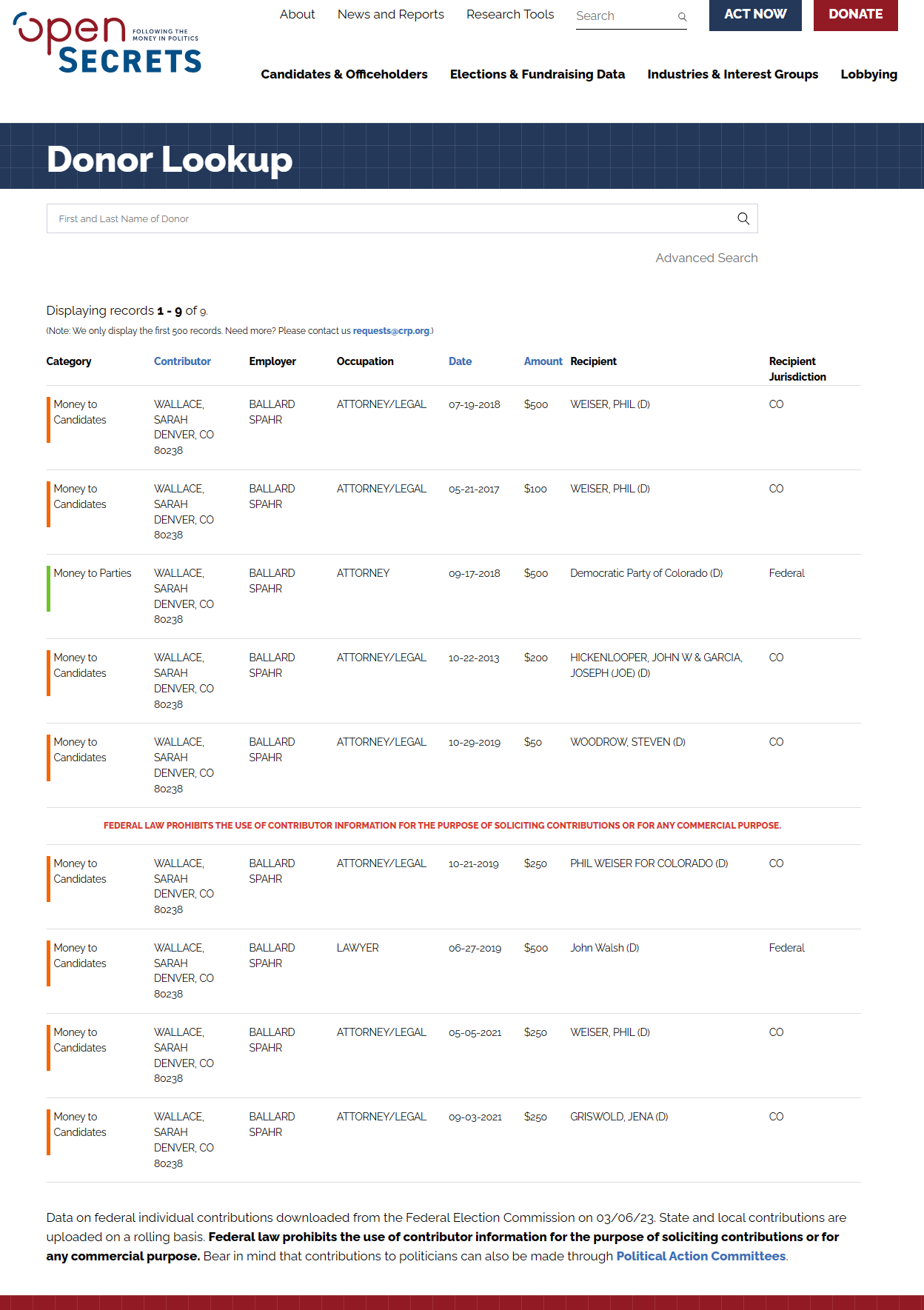Select the red federal law warning text

coord(442,826)
